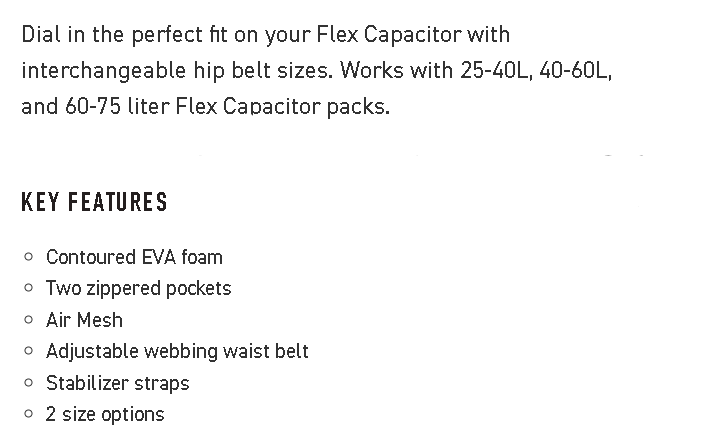Click the bullet next to Stabilizer straps
This screenshot has width=718, height=433.
(28, 383)
